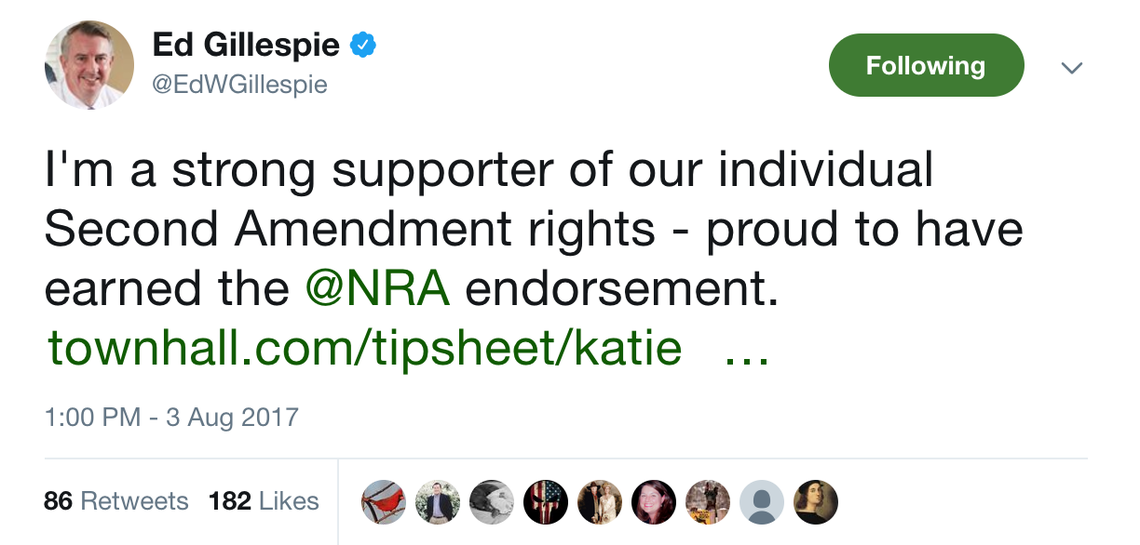
Task: Open Ed Gillespie's profile photo
Action: click(x=89, y=65)
